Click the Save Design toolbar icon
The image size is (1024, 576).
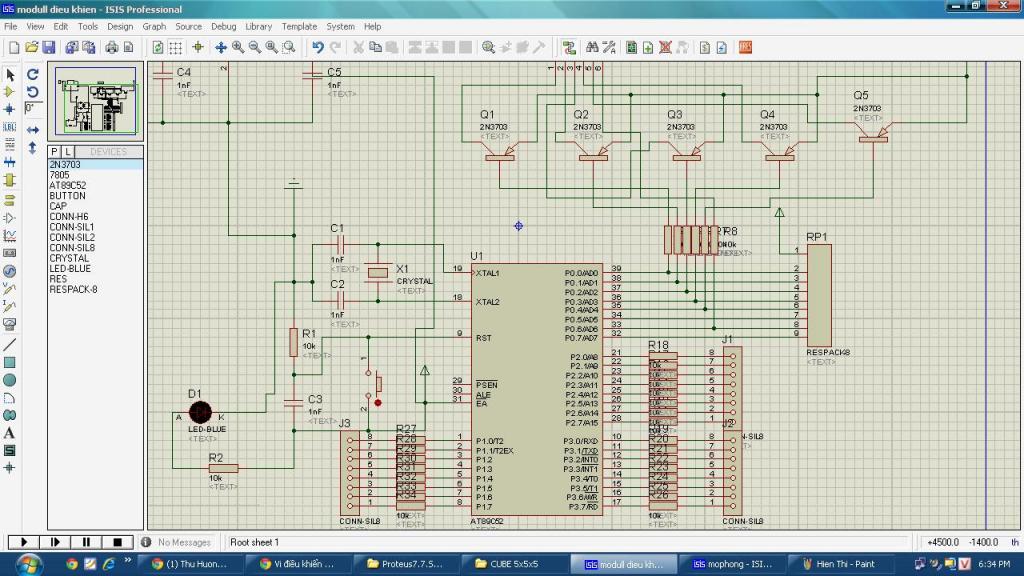coord(48,47)
